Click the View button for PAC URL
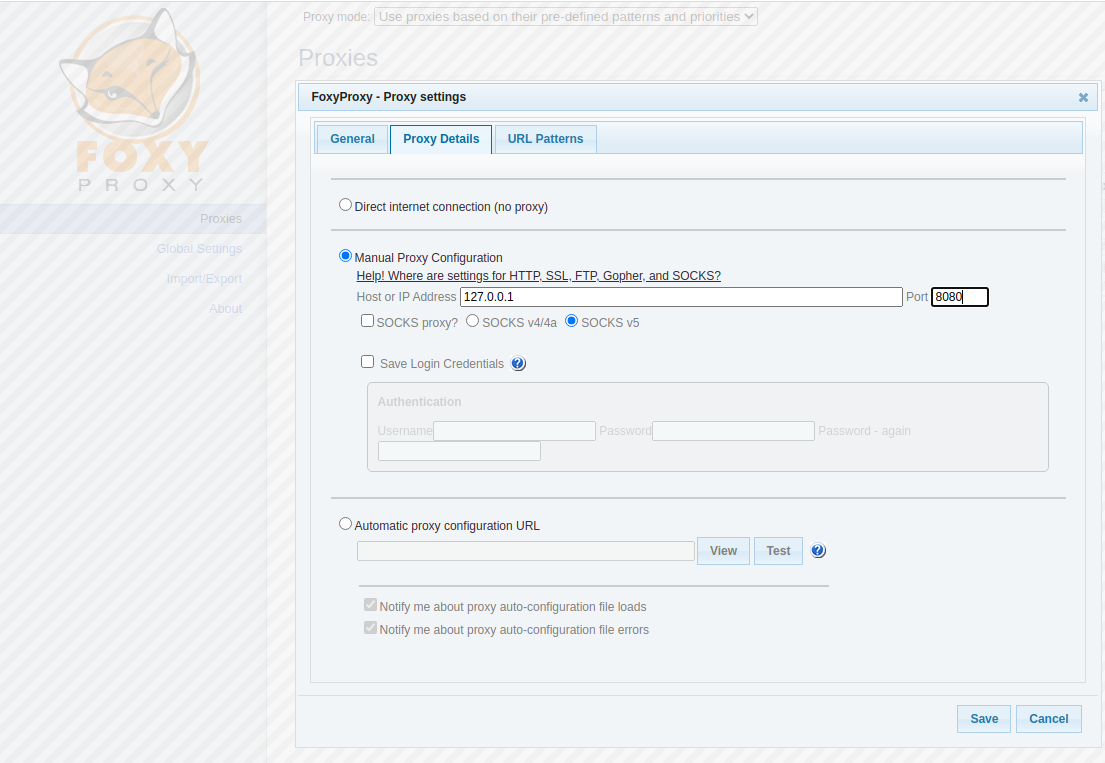Image resolution: width=1105 pixels, height=763 pixels. [723, 551]
